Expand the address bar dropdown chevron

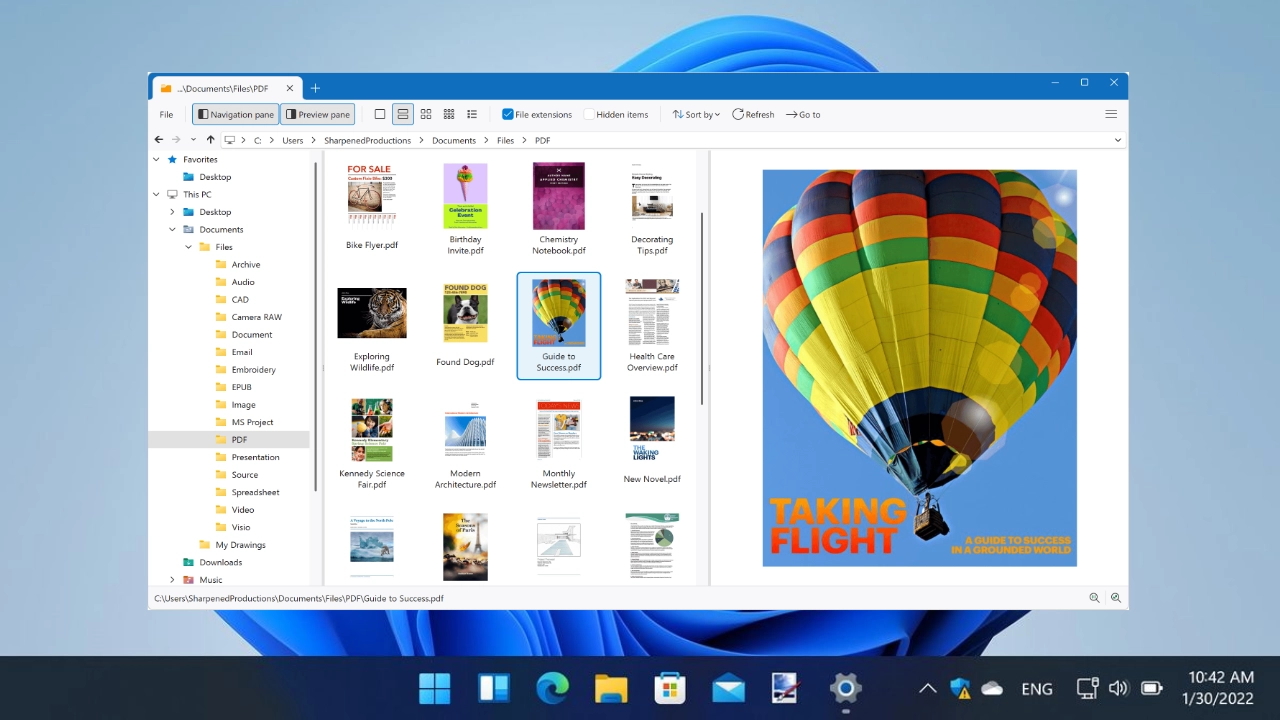pos(1118,140)
